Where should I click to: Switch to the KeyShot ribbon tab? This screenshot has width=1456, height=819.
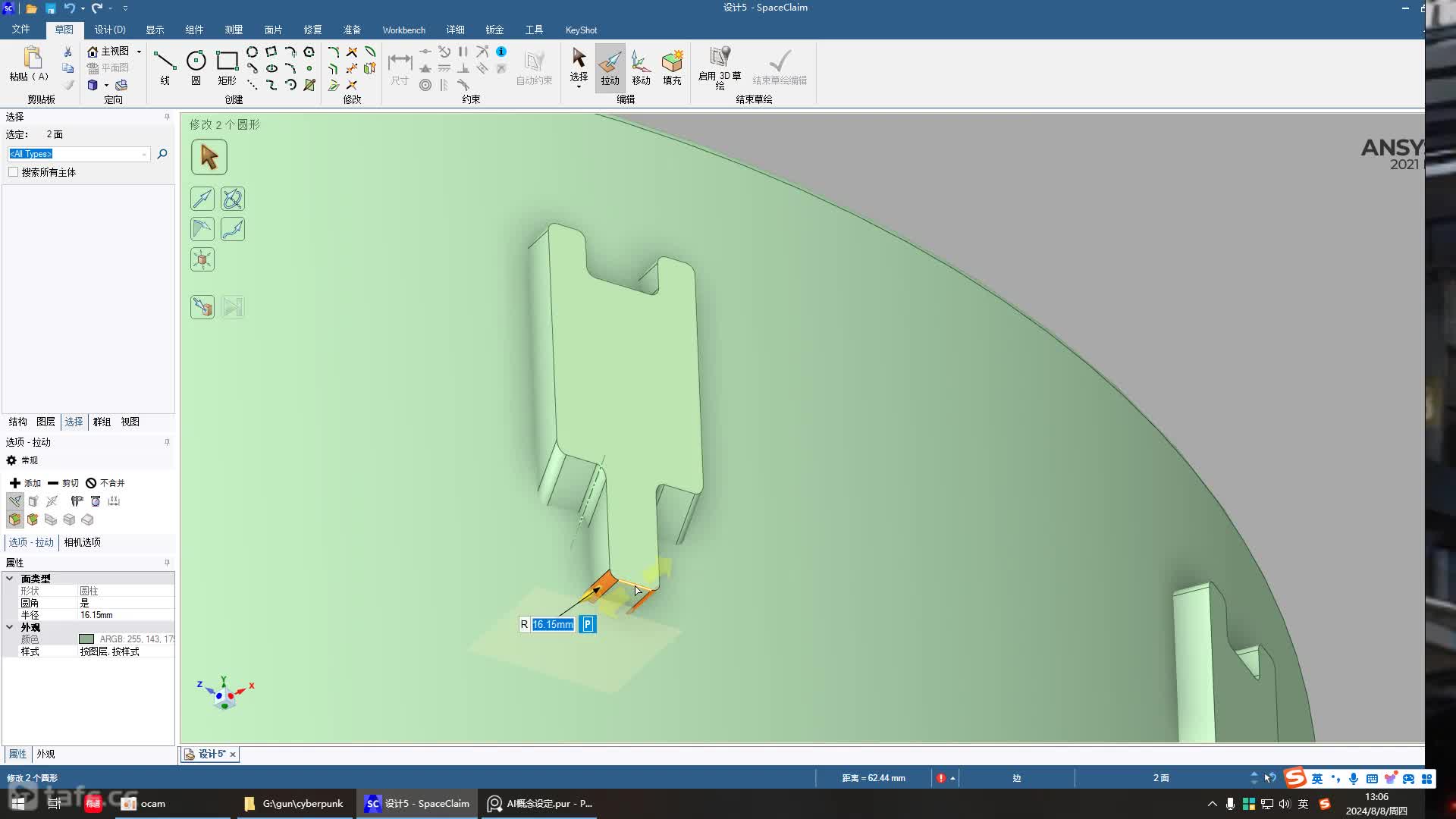(581, 30)
